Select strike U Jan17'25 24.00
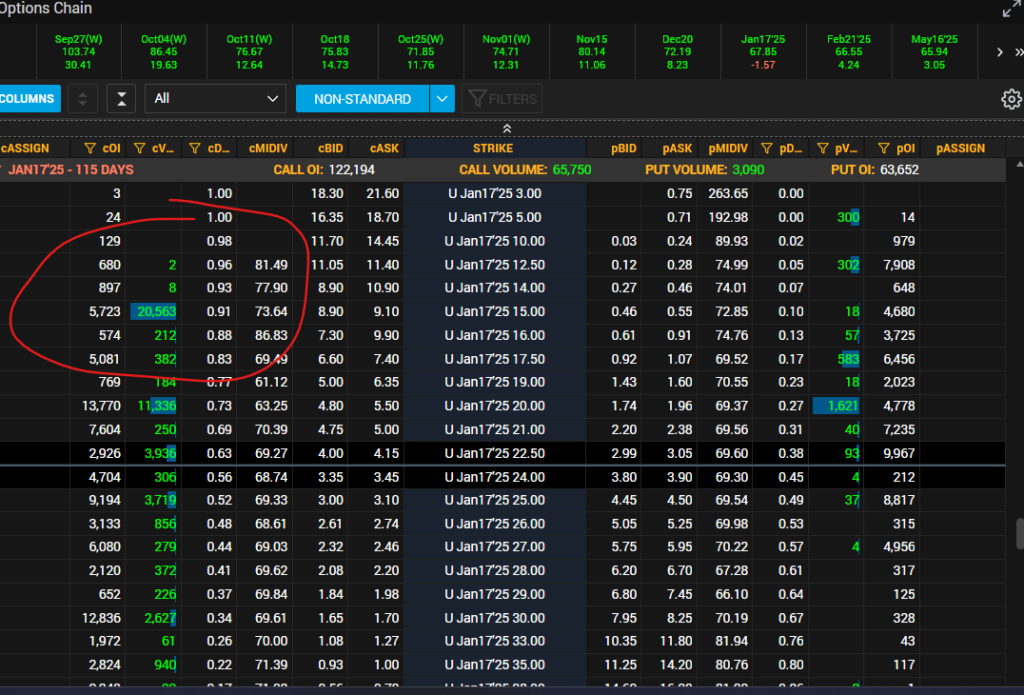Viewport: 1024px width, 695px height. pyautogui.click(x=494, y=477)
